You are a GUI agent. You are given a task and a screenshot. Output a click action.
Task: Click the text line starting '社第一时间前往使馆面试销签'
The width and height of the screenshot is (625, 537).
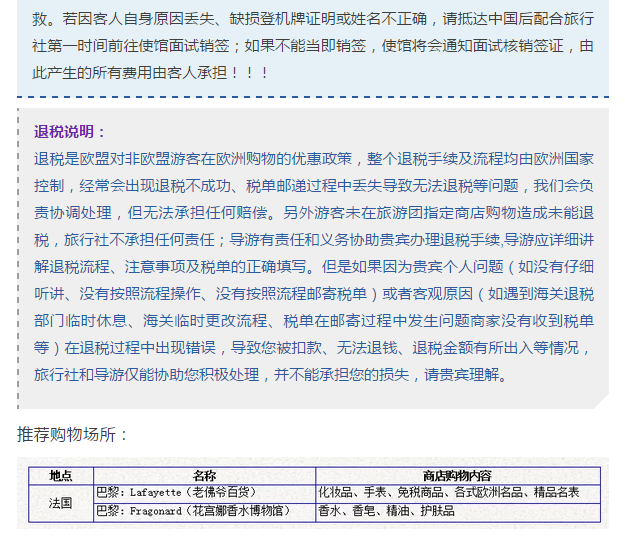pos(313,47)
